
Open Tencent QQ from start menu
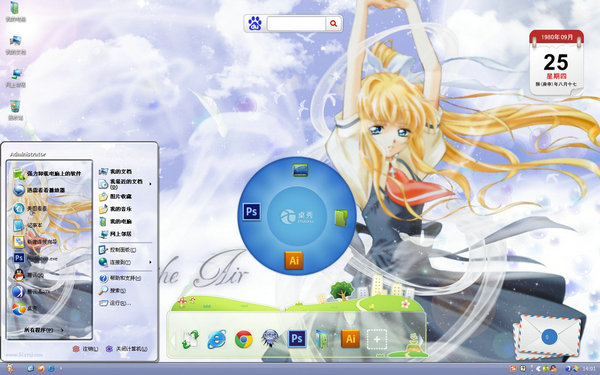[x=29, y=275]
